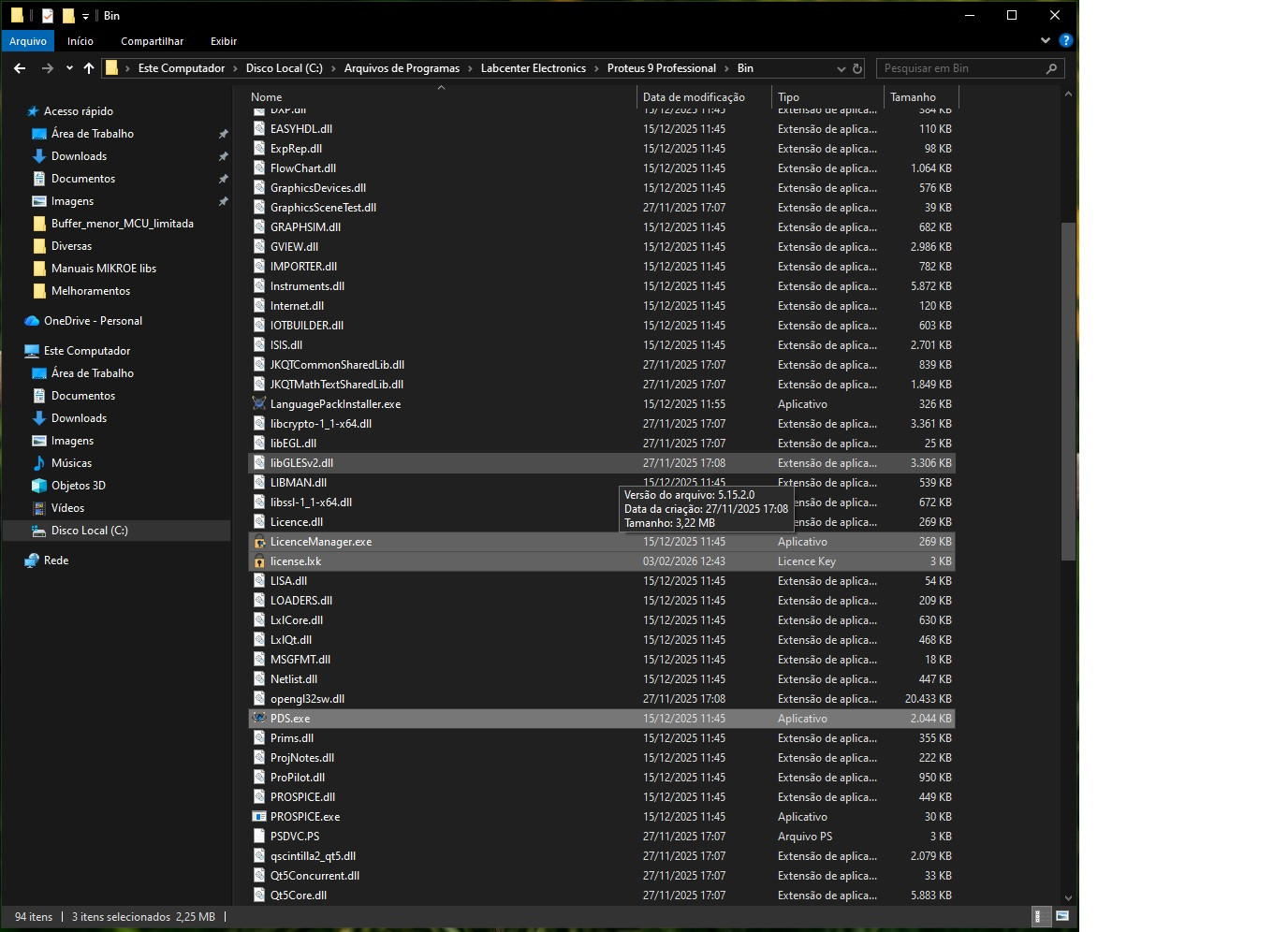
Task: Click the Rede network icon
Action: (x=32, y=561)
